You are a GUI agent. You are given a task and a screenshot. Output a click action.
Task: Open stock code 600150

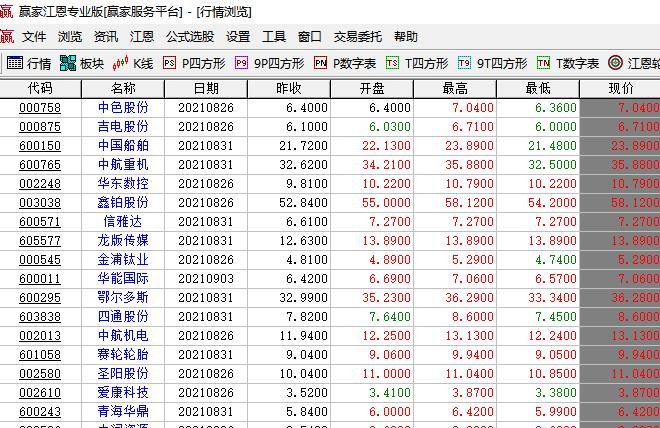[40, 146]
